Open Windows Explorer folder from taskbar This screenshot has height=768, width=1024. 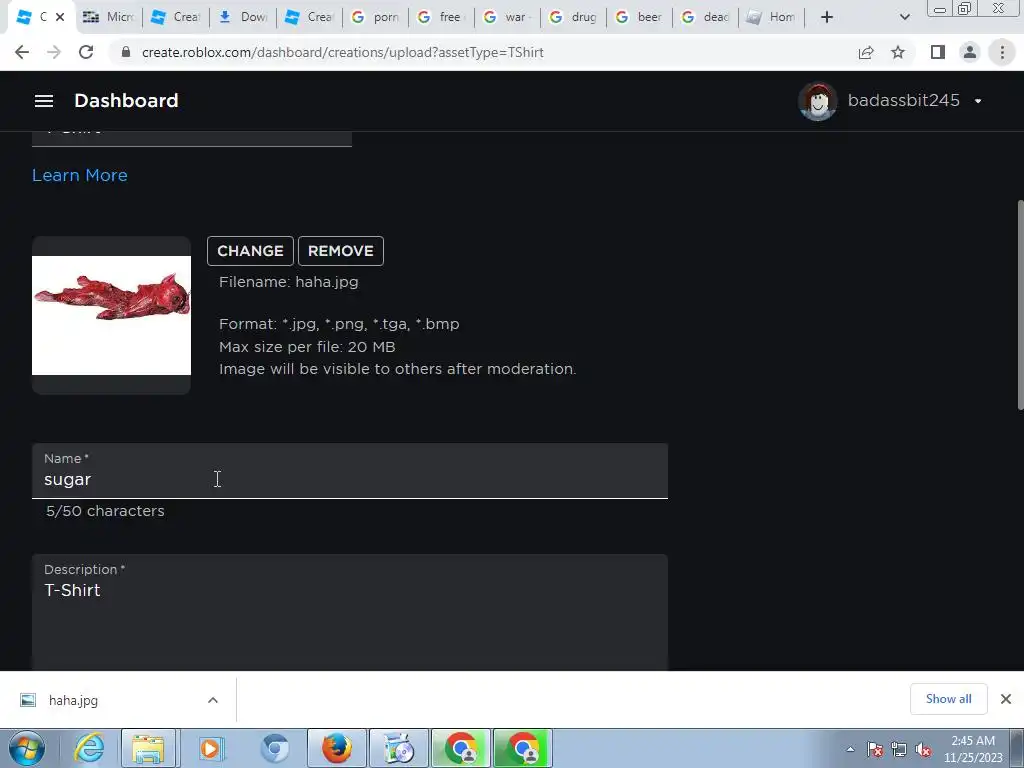(x=148, y=748)
